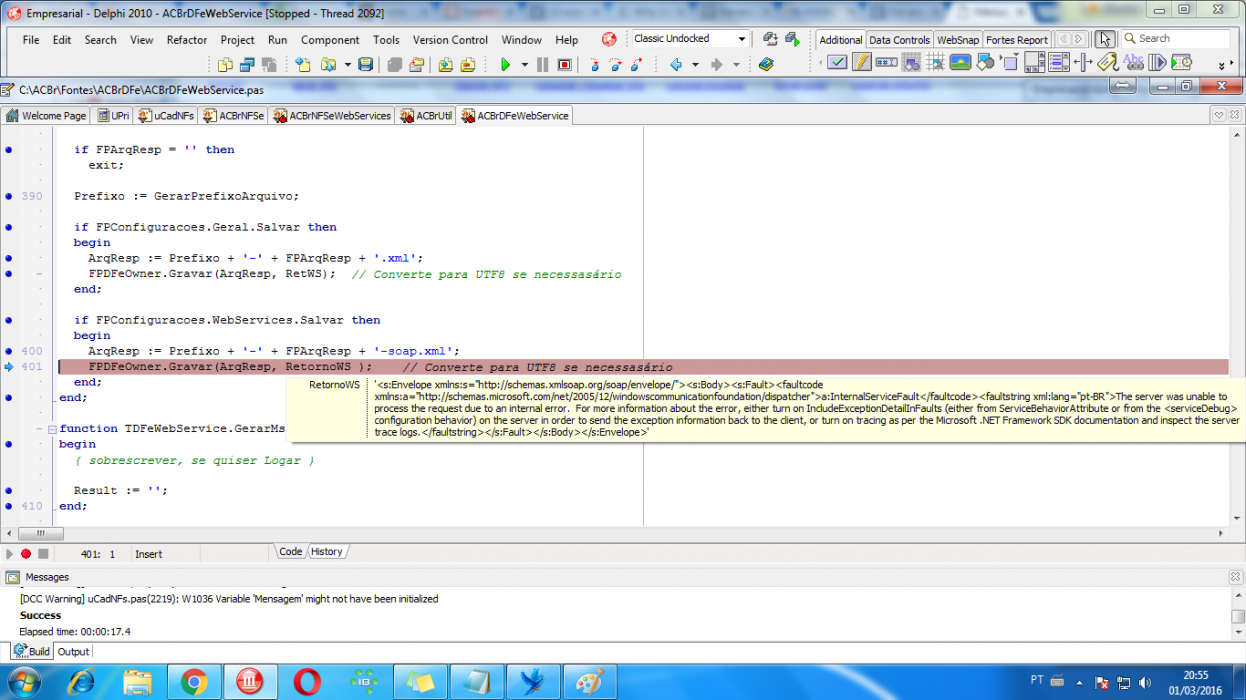
Task: Open the Project menu
Action: (238, 40)
